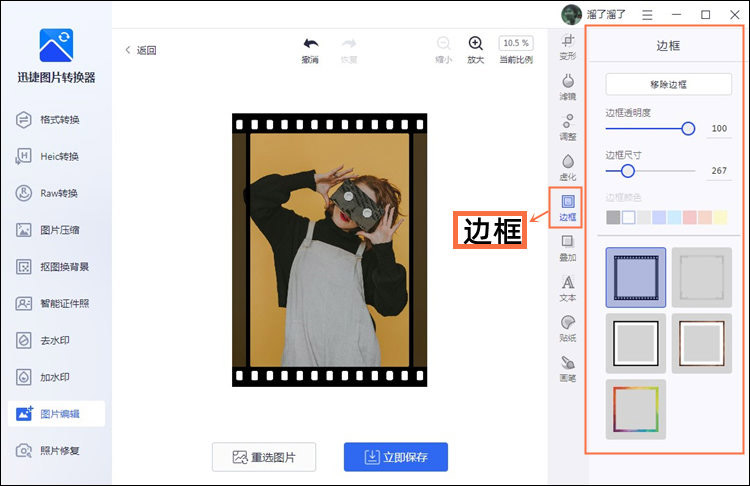Click the 10.5 % zoom ratio field
This screenshot has height=486, width=750.
[x=516, y=43]
